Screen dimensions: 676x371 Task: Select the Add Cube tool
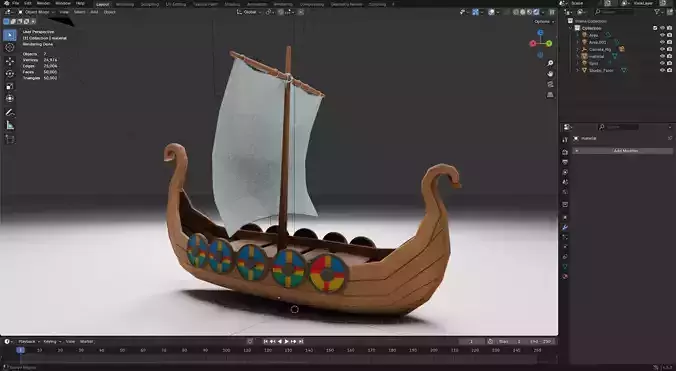(9, 139)
